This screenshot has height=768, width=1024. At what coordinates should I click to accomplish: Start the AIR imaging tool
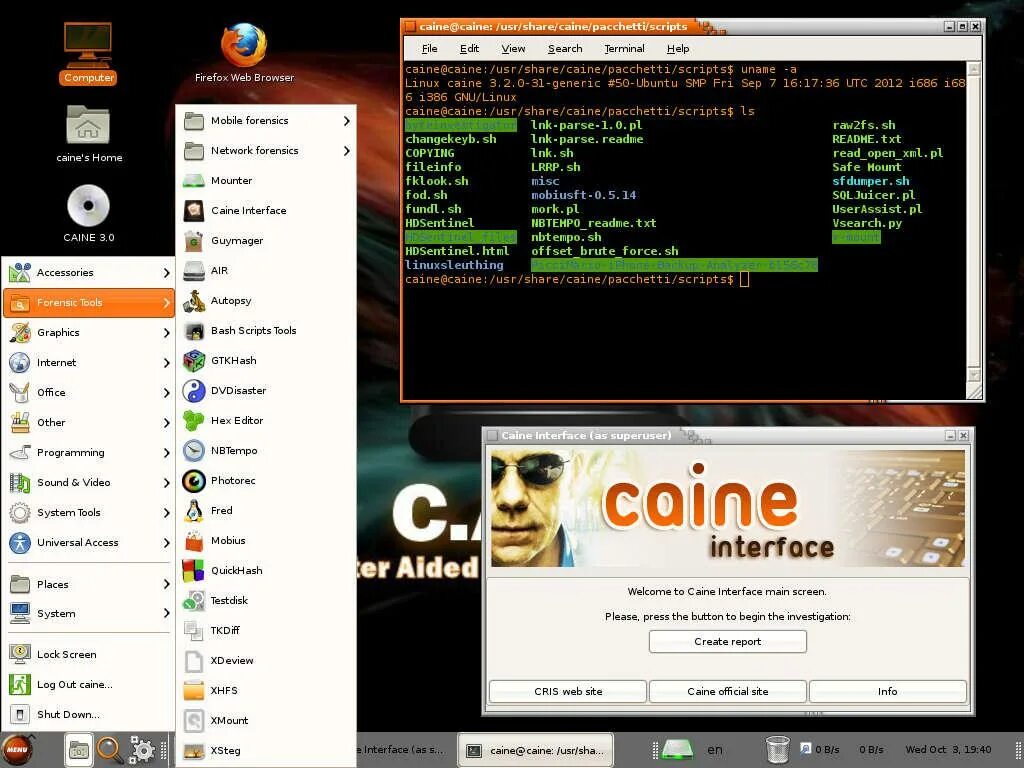266,270
